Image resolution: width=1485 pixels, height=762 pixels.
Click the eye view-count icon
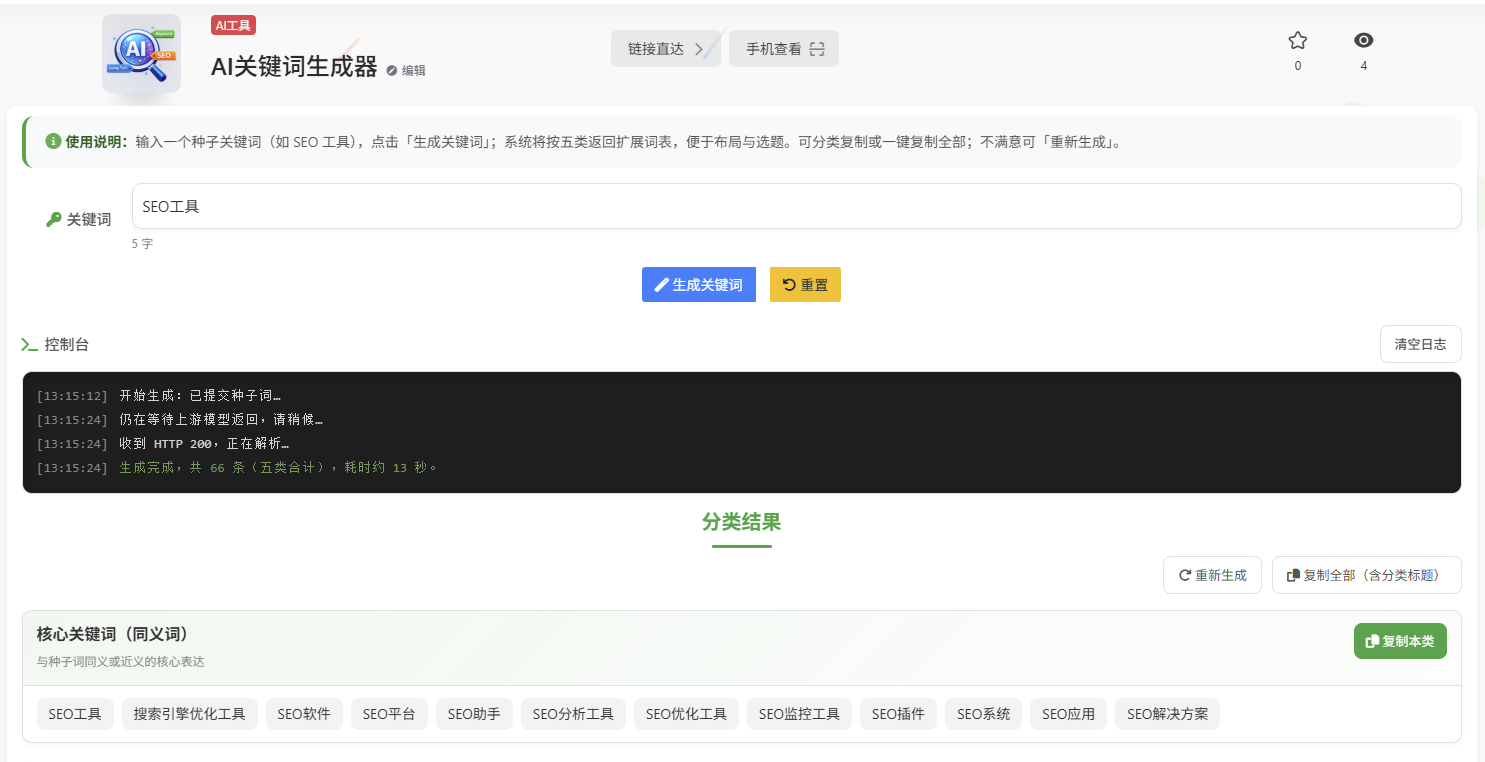(x=1364, y=41)
